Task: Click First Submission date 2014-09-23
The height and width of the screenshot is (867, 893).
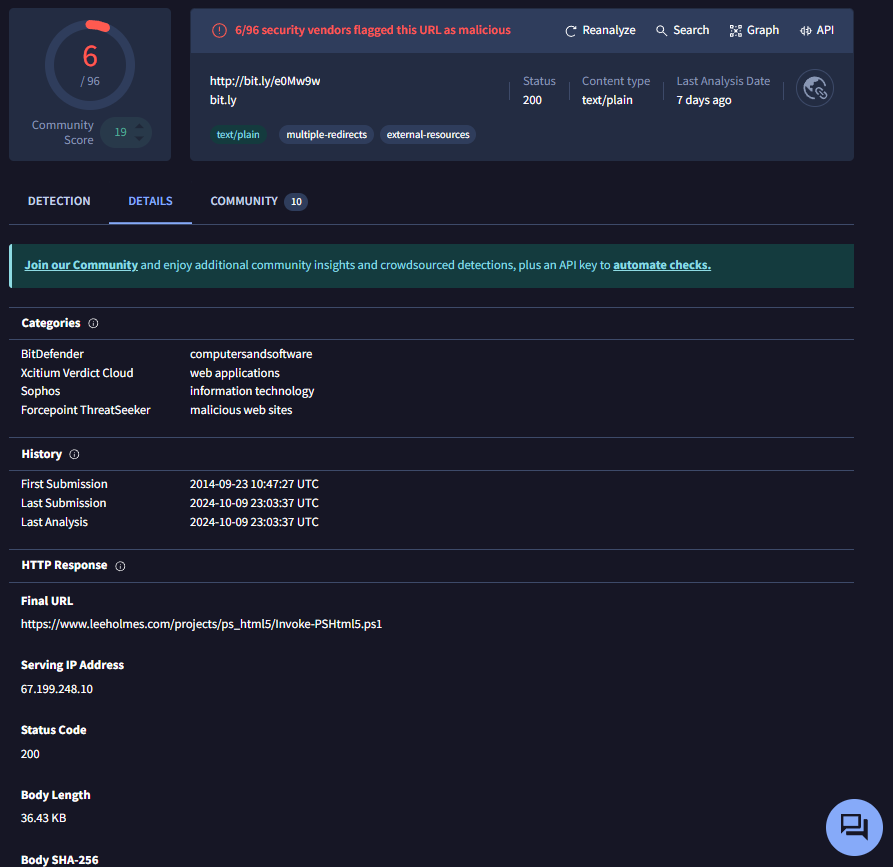Action: [x=254, y=484]
